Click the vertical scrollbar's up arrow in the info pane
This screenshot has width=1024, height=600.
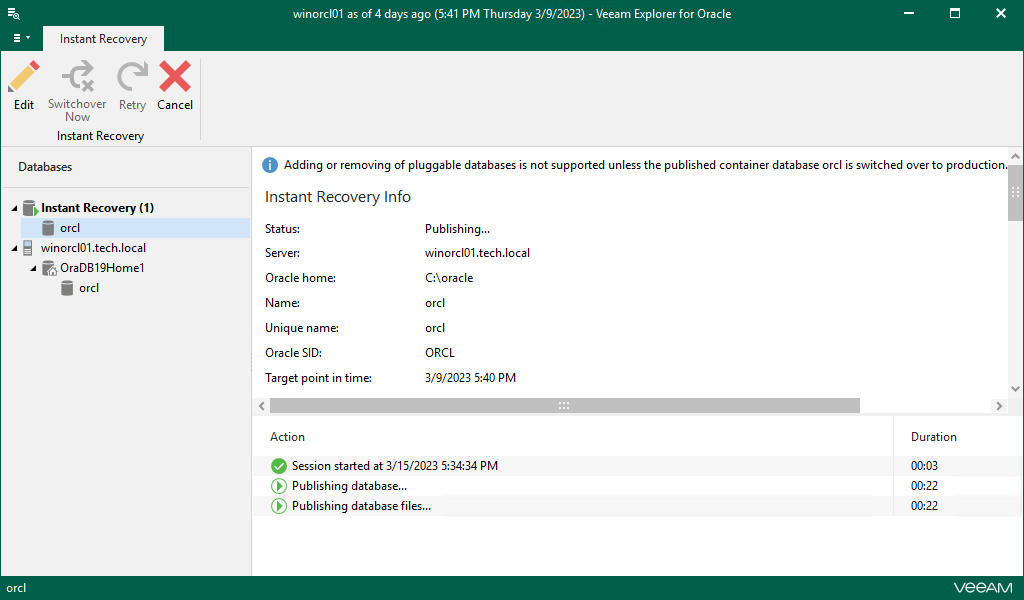(x=1016, y=157)
